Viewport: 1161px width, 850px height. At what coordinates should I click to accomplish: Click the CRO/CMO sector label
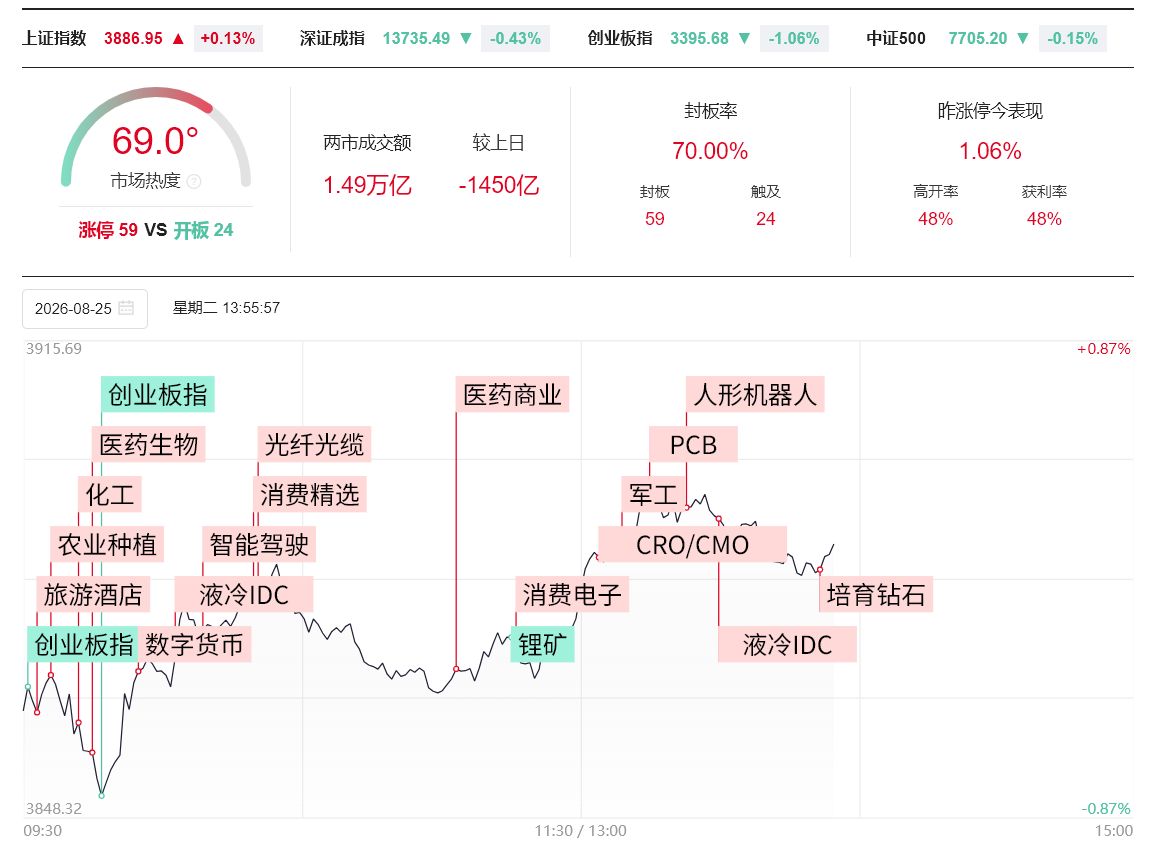coord(692,545)
